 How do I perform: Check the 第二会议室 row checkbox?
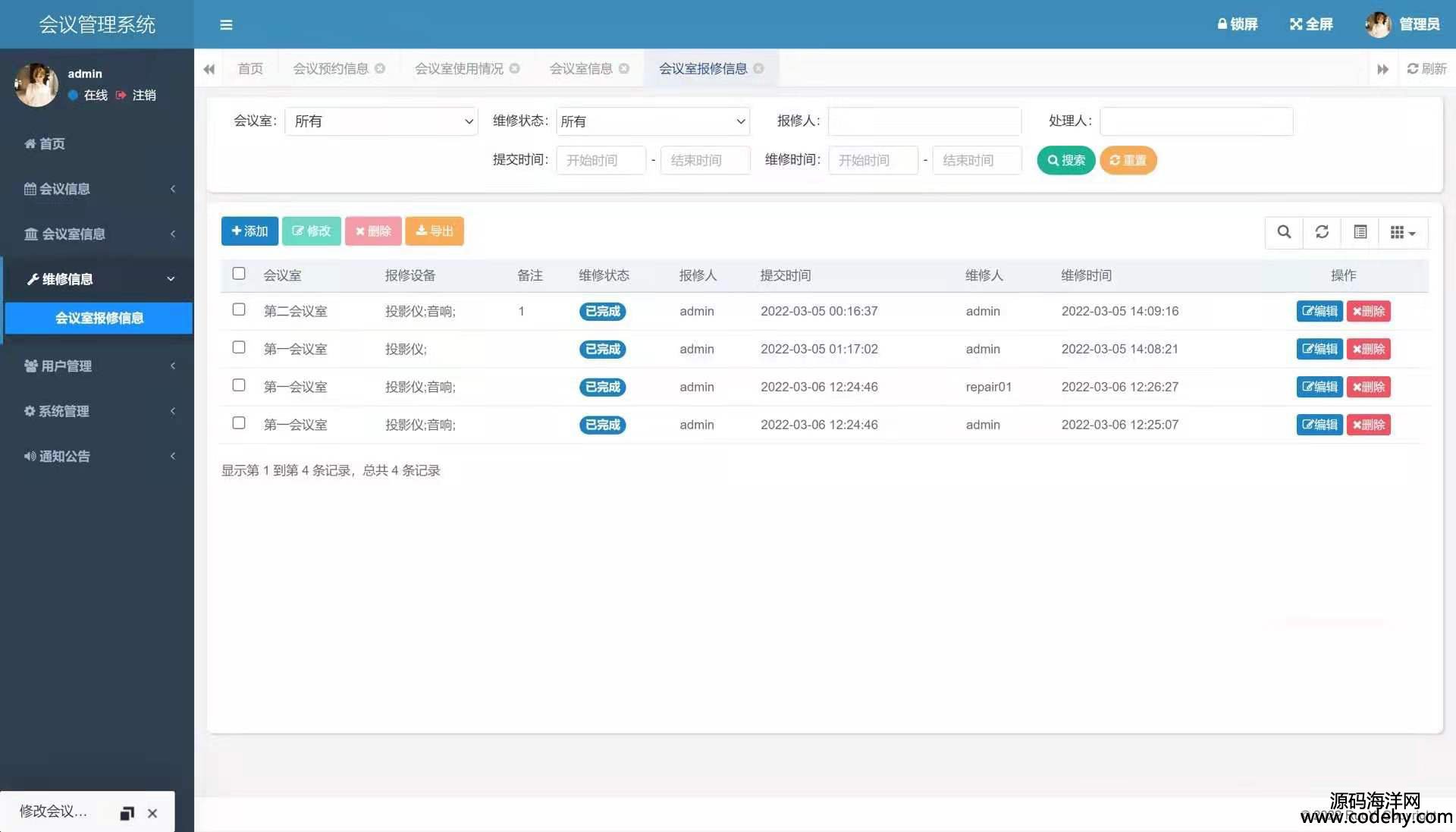[x=239, y=309]
